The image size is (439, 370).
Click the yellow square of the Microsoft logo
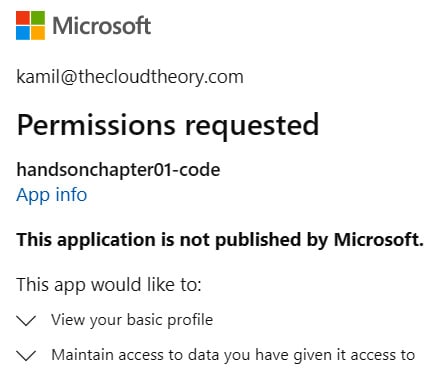tap(38, 33)
